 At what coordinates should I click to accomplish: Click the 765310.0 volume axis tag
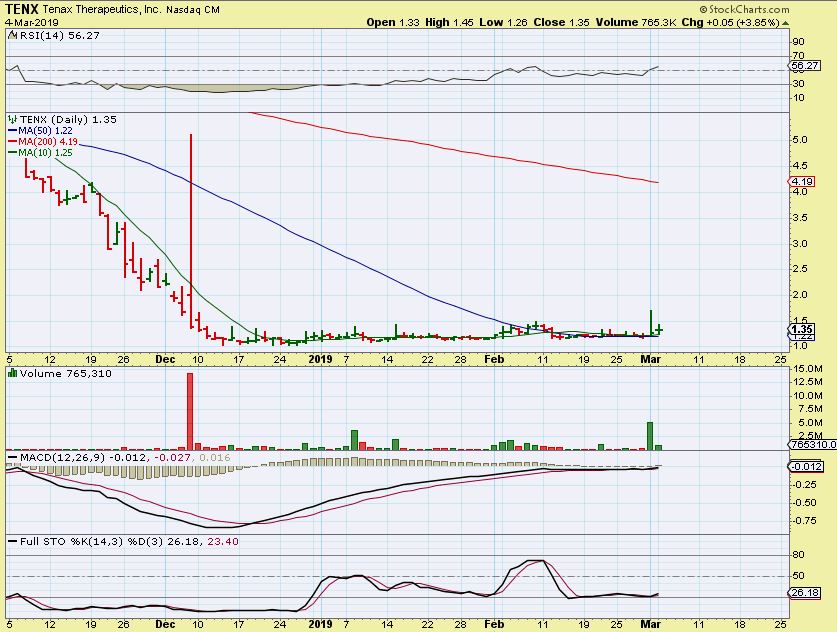[x=812, y=444]
